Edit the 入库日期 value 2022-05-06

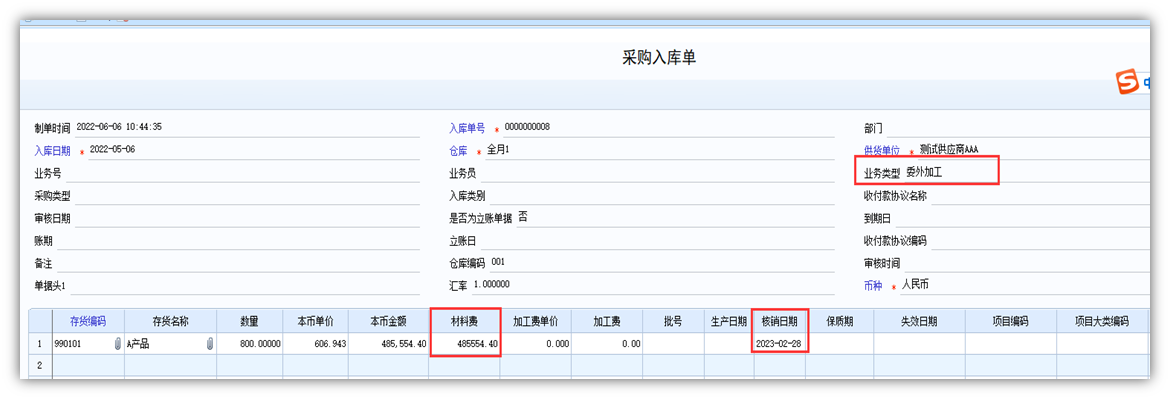coord(253,150)
